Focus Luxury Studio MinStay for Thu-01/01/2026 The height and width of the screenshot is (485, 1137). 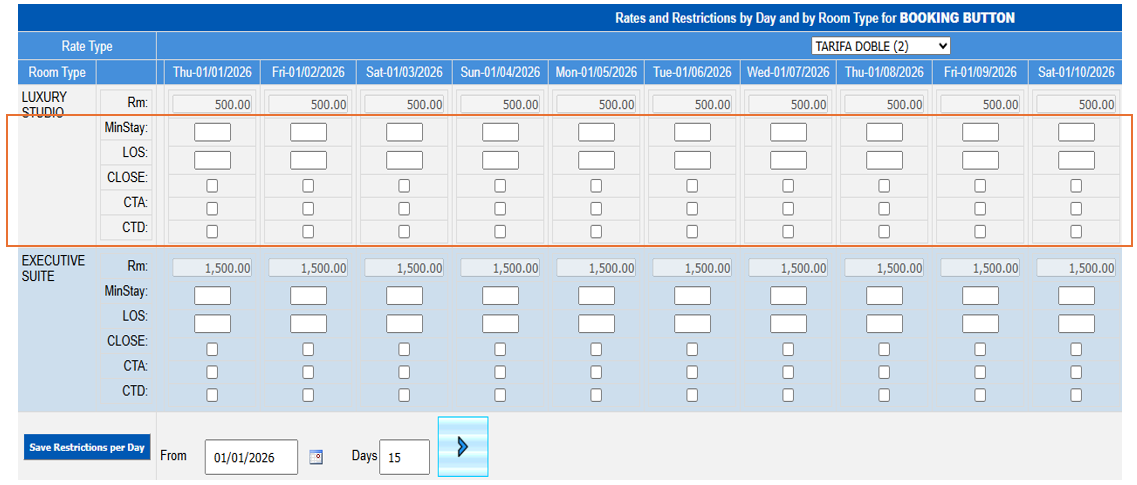pos(212,132)
